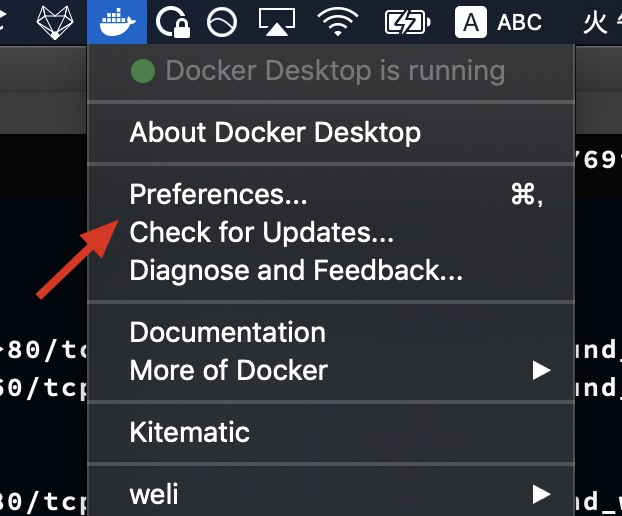Open the battery charging status icon
The image size is (622, 516).
tap(407, 22)
